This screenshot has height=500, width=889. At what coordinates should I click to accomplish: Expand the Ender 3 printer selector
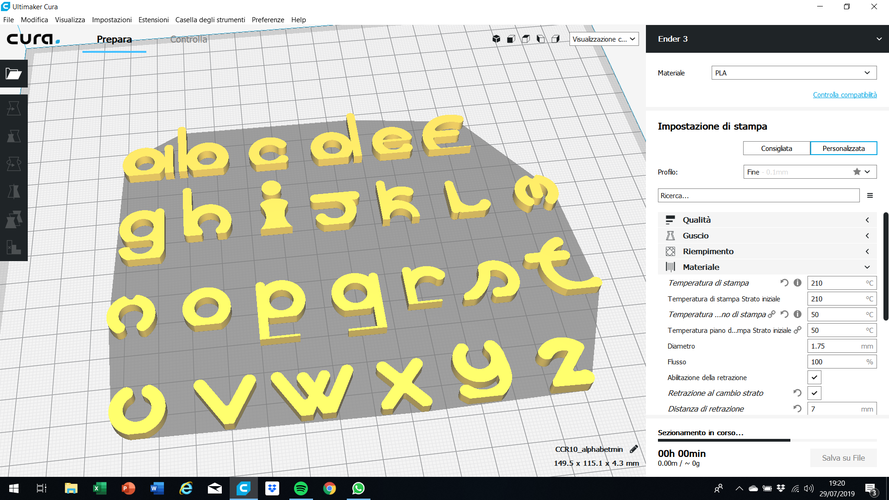pyautogui.click(x=767, y=39)
